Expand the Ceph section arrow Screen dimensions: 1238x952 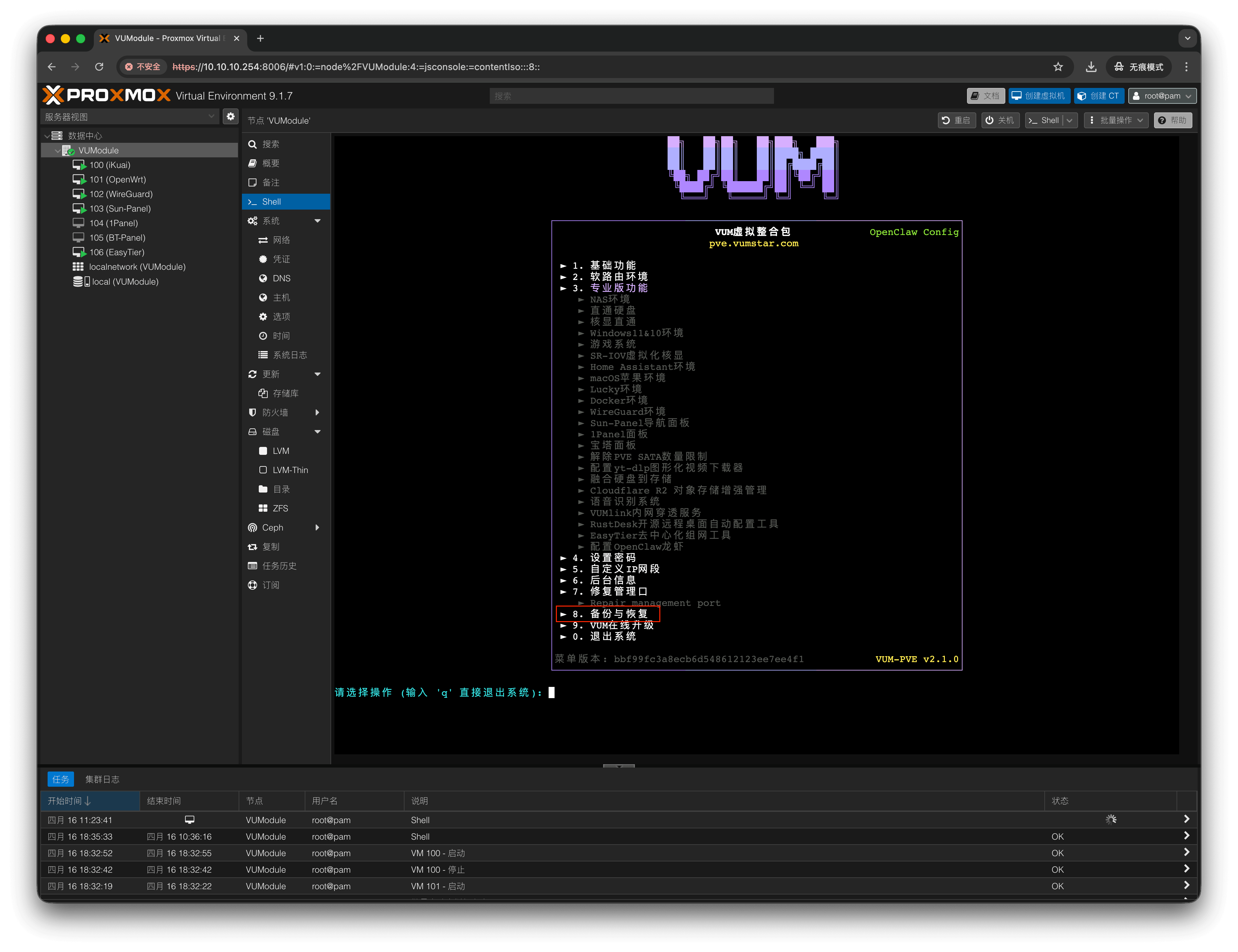[x=317, y=528]
